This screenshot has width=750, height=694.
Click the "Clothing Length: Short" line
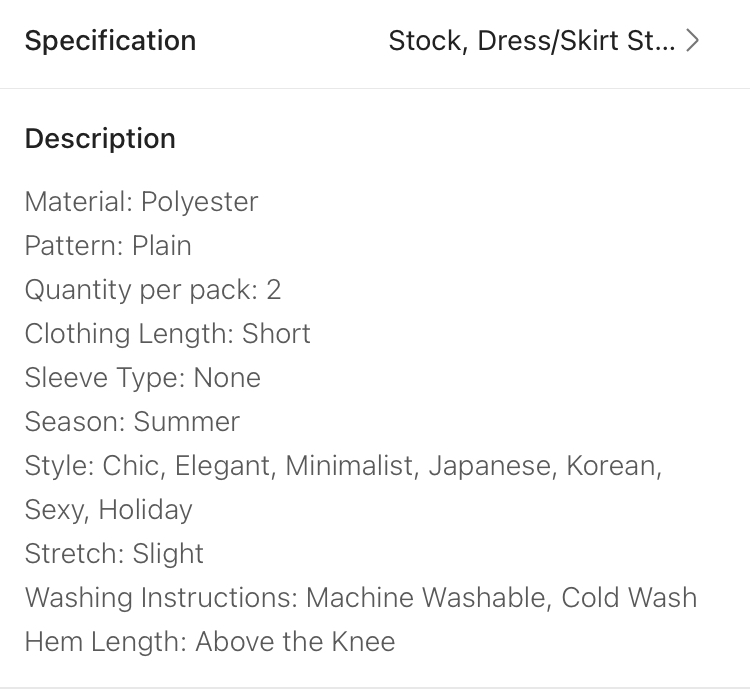168,334
